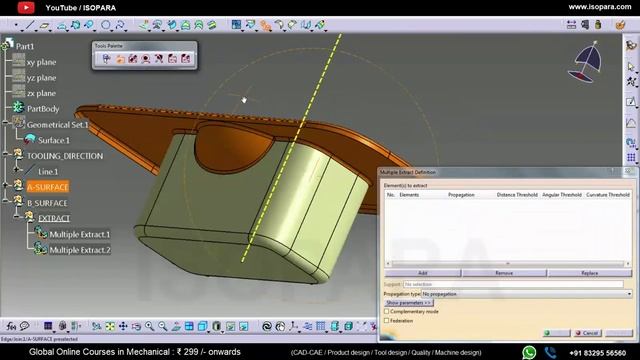
Task: Click the YouTube logo
Action: click(x=26, y=7)
